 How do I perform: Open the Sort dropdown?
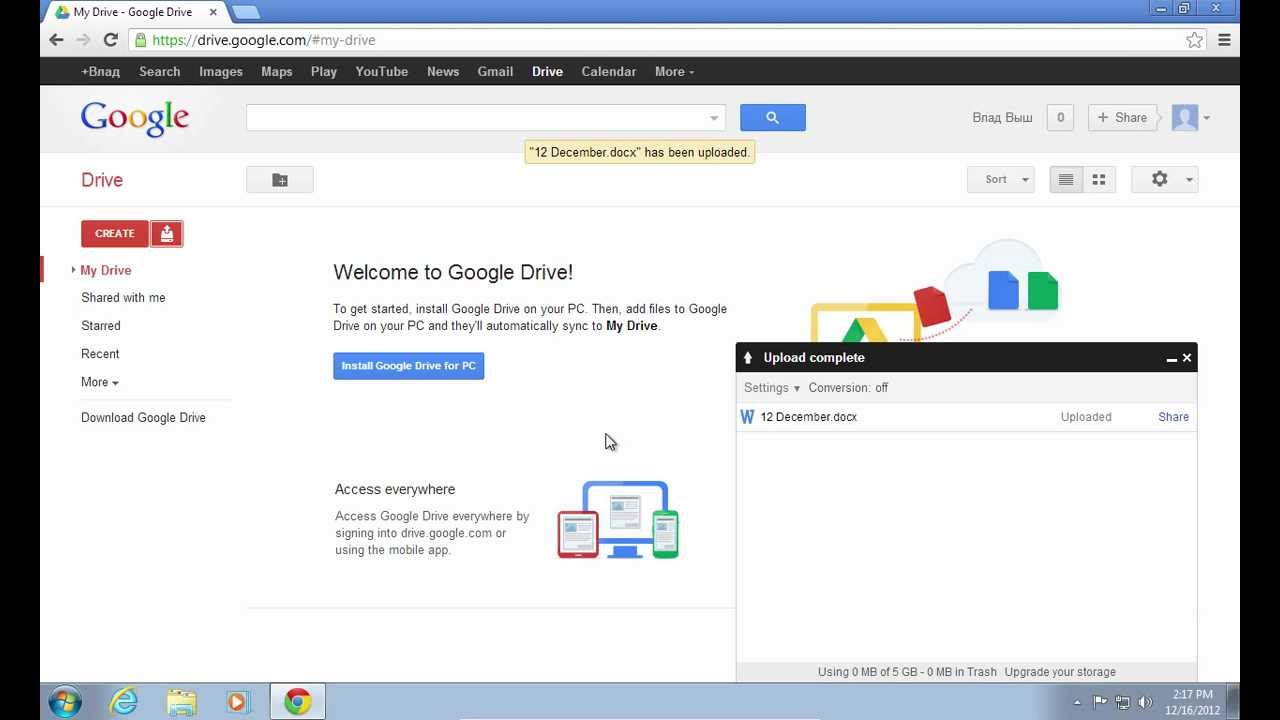1001,180
